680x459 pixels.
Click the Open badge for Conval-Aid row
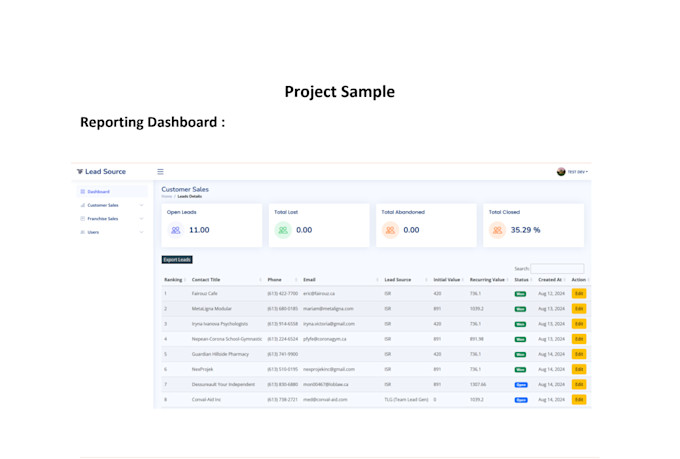click(x=521, y=400)
